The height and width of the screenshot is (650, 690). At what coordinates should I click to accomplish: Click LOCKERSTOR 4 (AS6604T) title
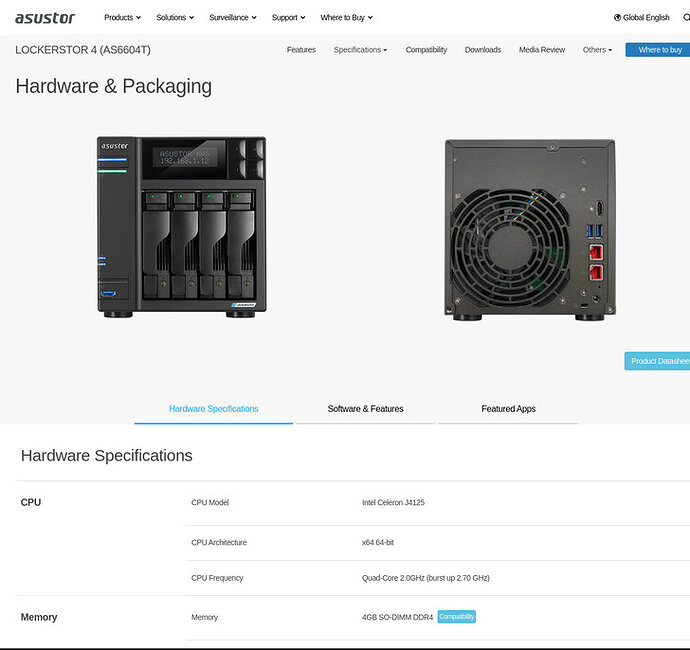(x=83, y=50)
